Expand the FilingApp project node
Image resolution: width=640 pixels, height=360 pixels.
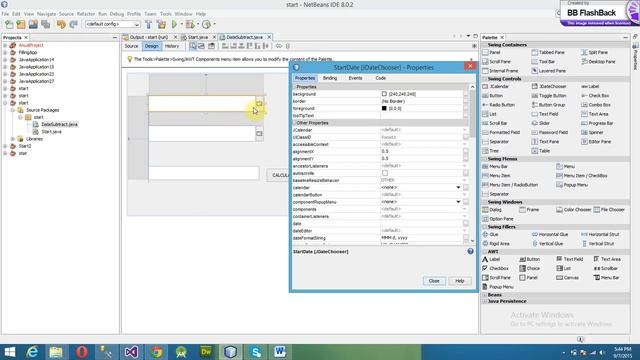[x=5, y=53]
